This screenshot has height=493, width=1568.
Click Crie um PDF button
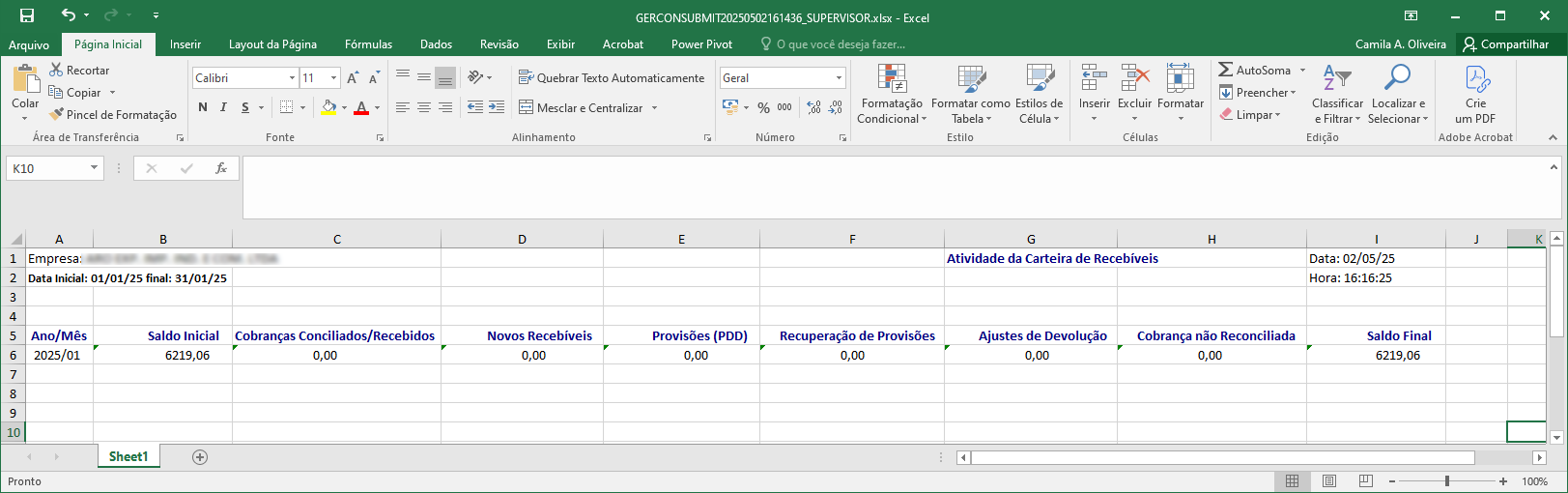[1475, 93]
